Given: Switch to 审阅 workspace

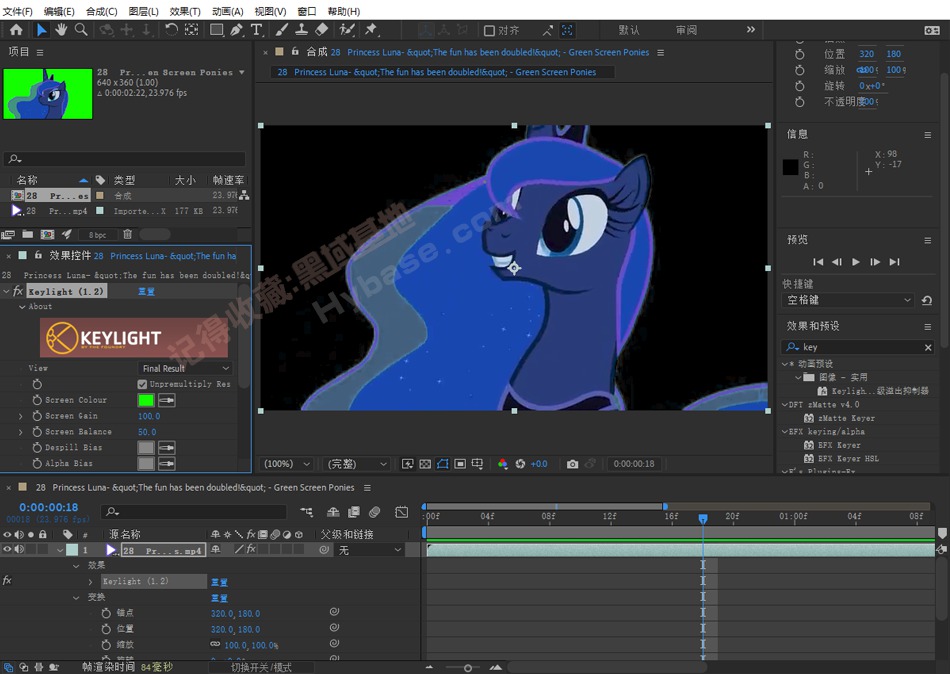Looking at the screenshot, I should tap(686, 30).
